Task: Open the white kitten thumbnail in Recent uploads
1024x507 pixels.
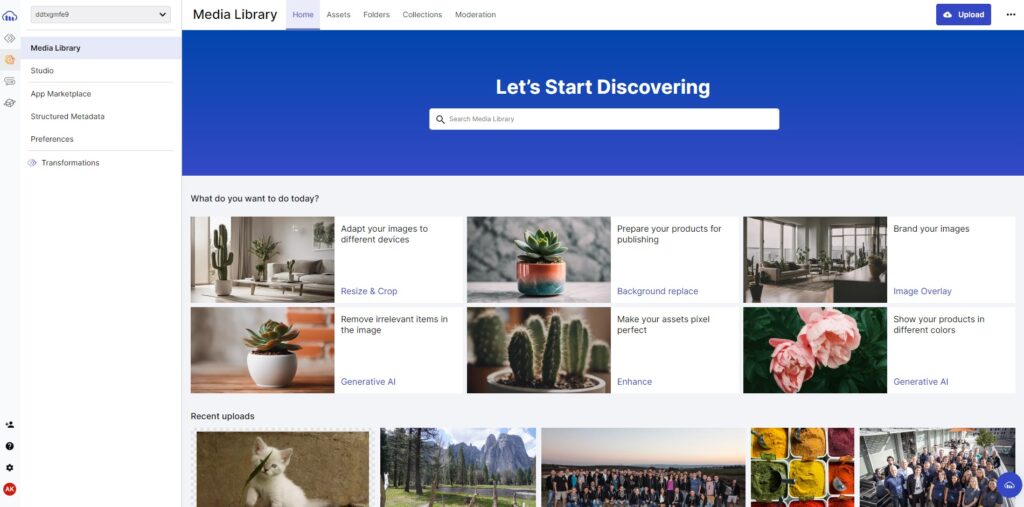Action: pos(282,468)
